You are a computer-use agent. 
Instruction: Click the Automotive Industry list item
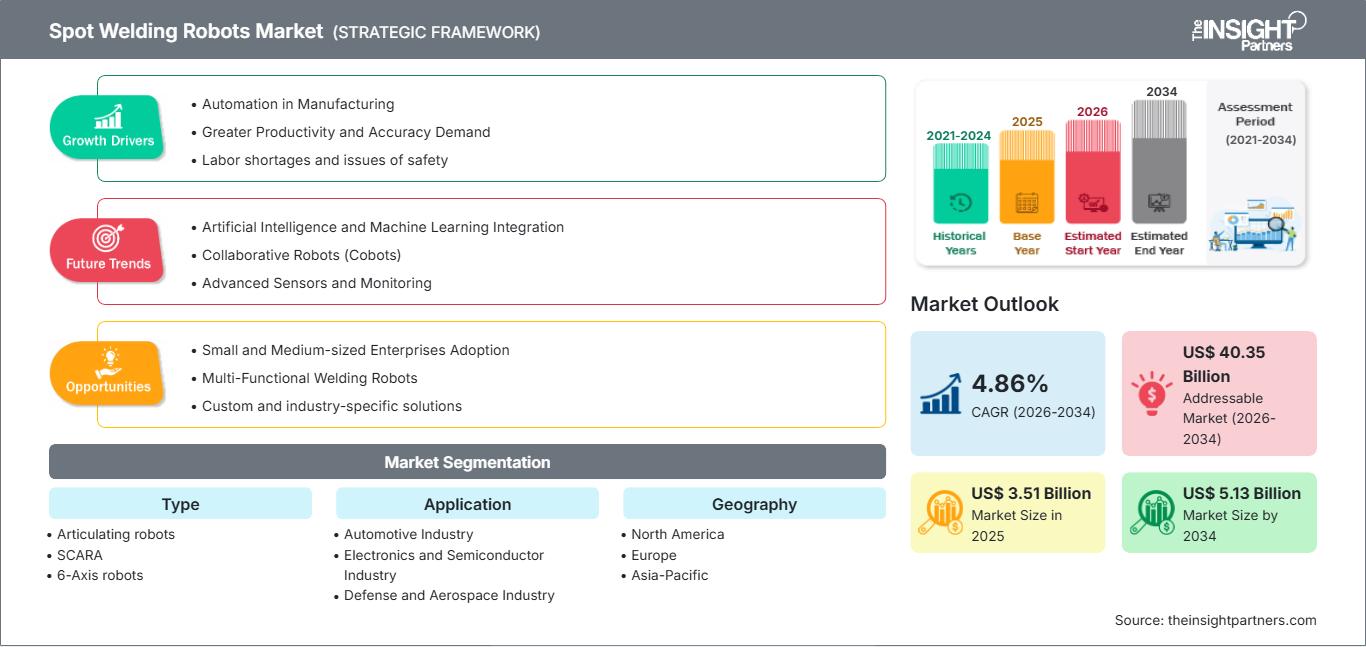tap(408, 534)
